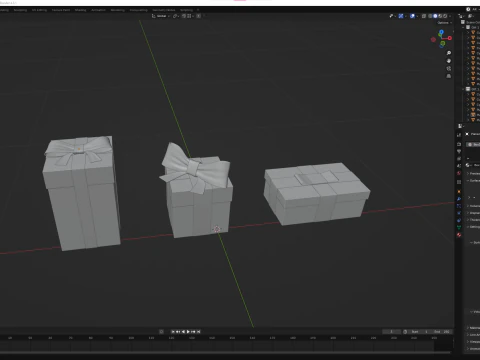Screen dimensions: 480x360
Task: Open the selectability and visibility dropdown
Action: [392, 16]
